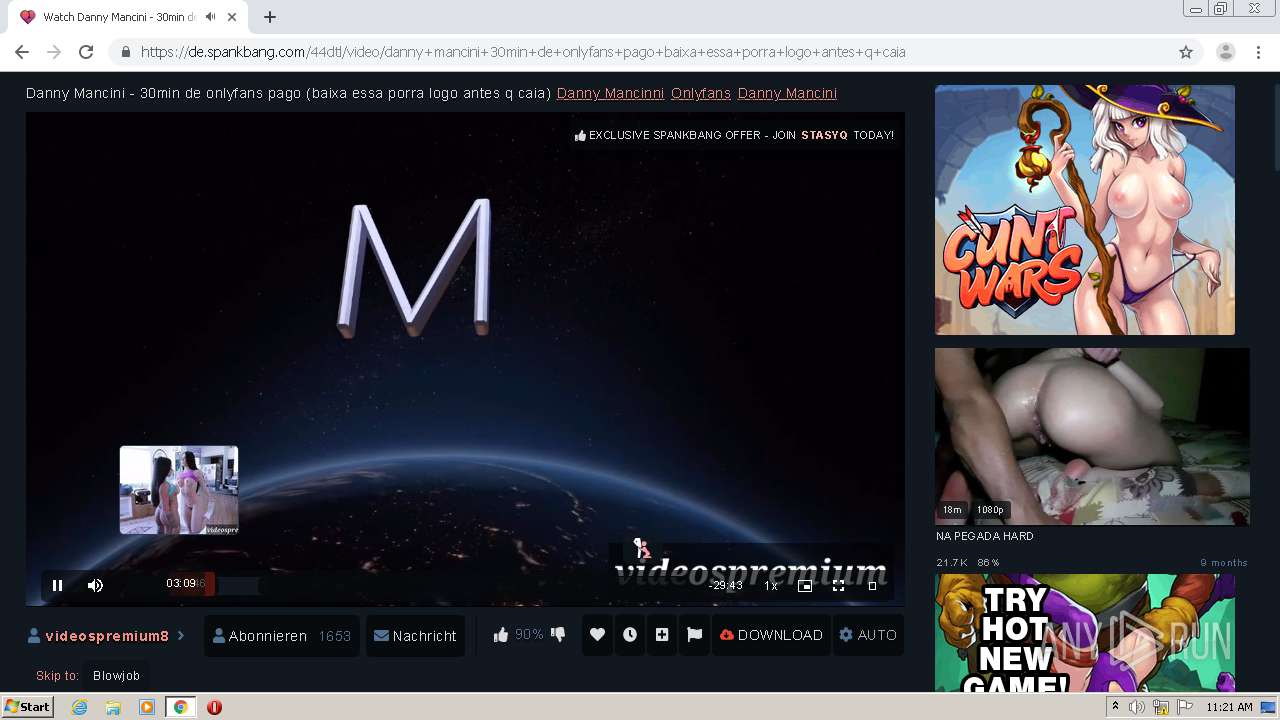Like the video with thumbs up
1280x720 pixels.
pos(501,634)
